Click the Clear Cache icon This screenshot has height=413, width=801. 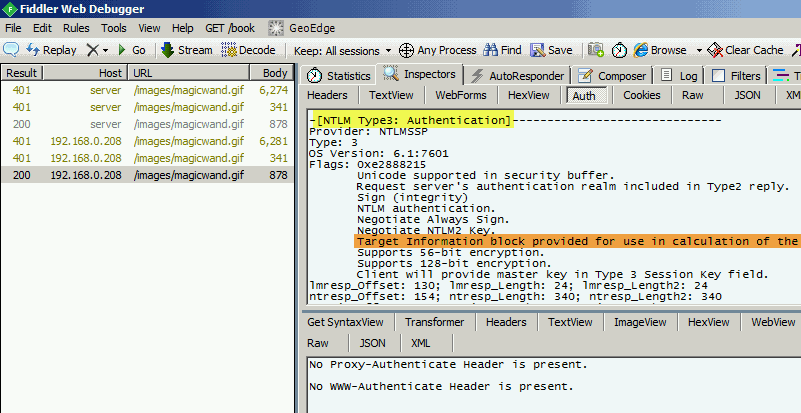pyautogui.click(x=714, y=49)
